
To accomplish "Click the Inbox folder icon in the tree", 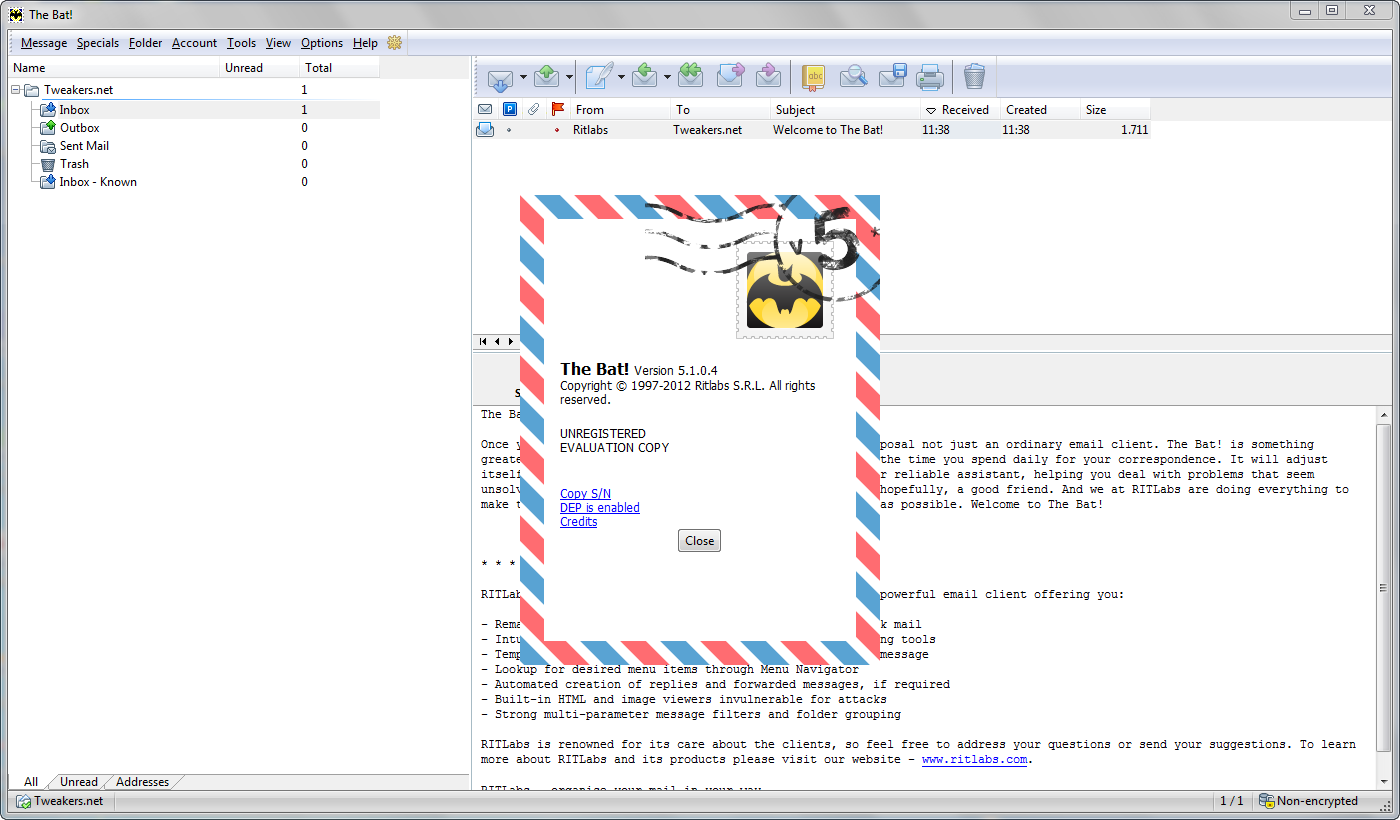I will click(48, 110).
